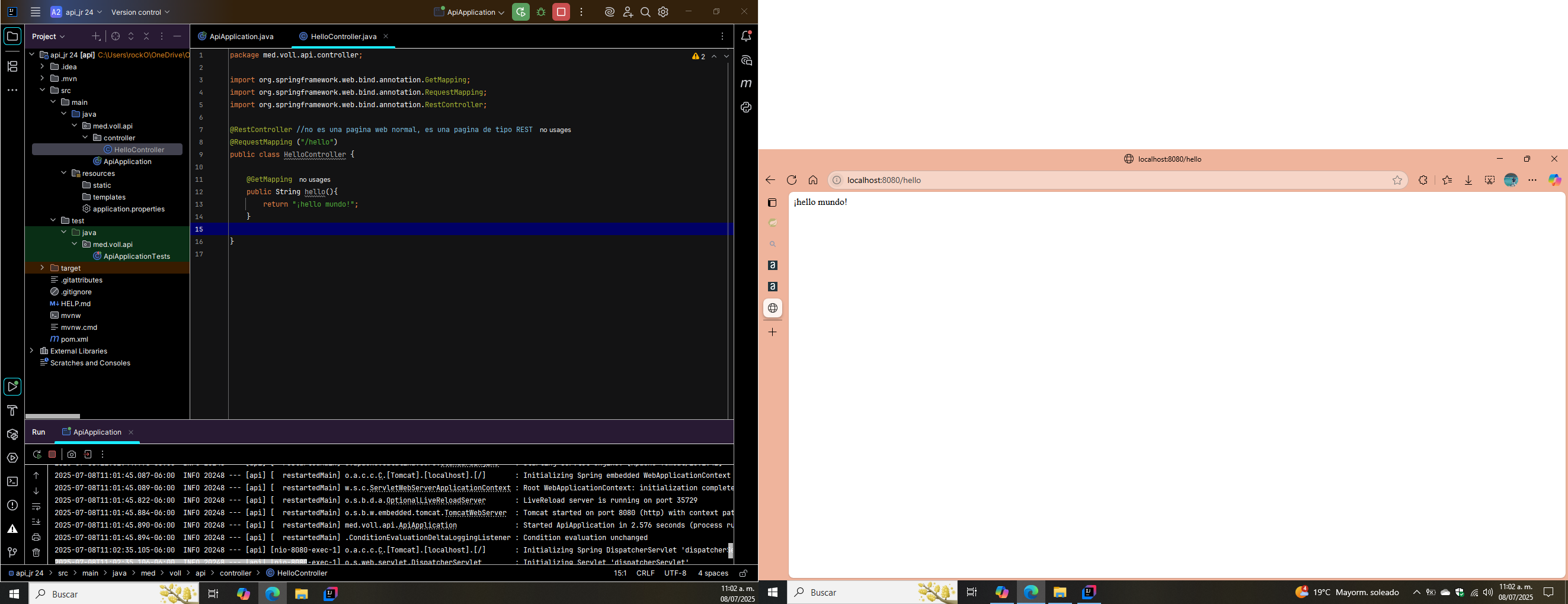Image resolution: width=1568 pixels, height=604 pixels.
Task: Open the Git version control tool window
Action: [x=12, y=552]
